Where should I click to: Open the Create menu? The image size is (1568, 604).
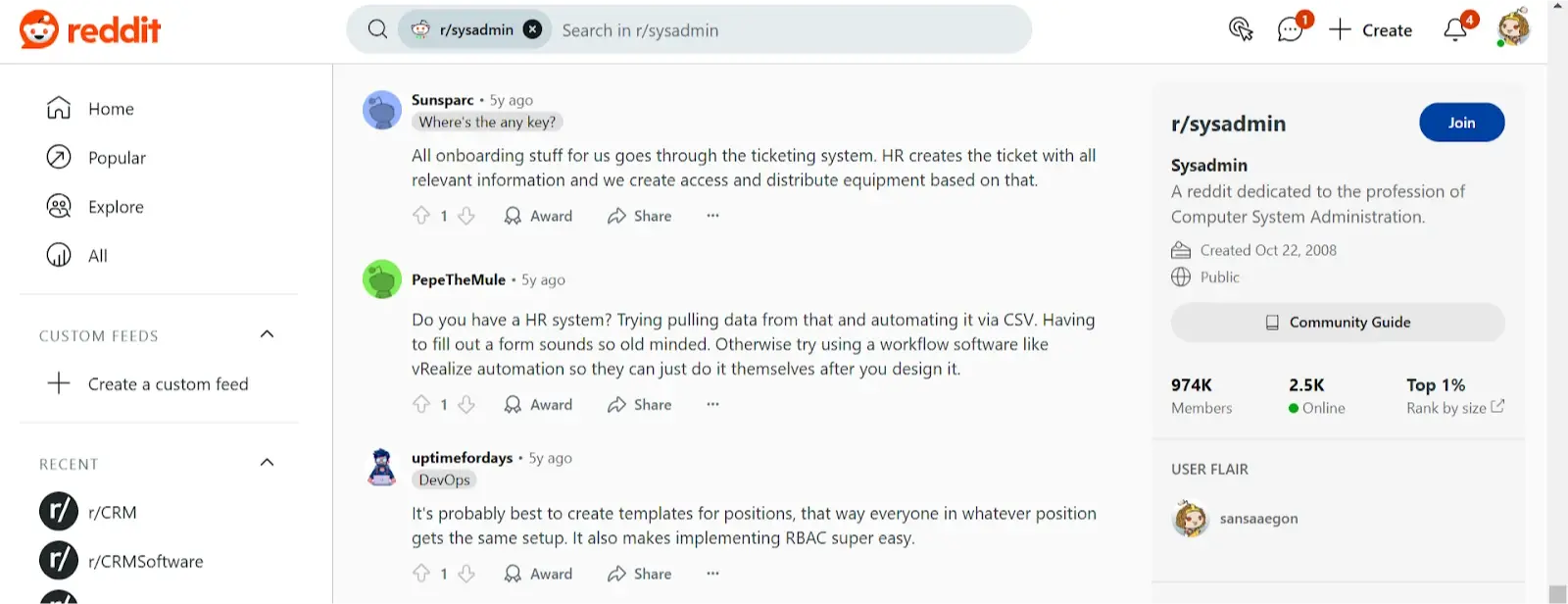tap(1371, 30)
